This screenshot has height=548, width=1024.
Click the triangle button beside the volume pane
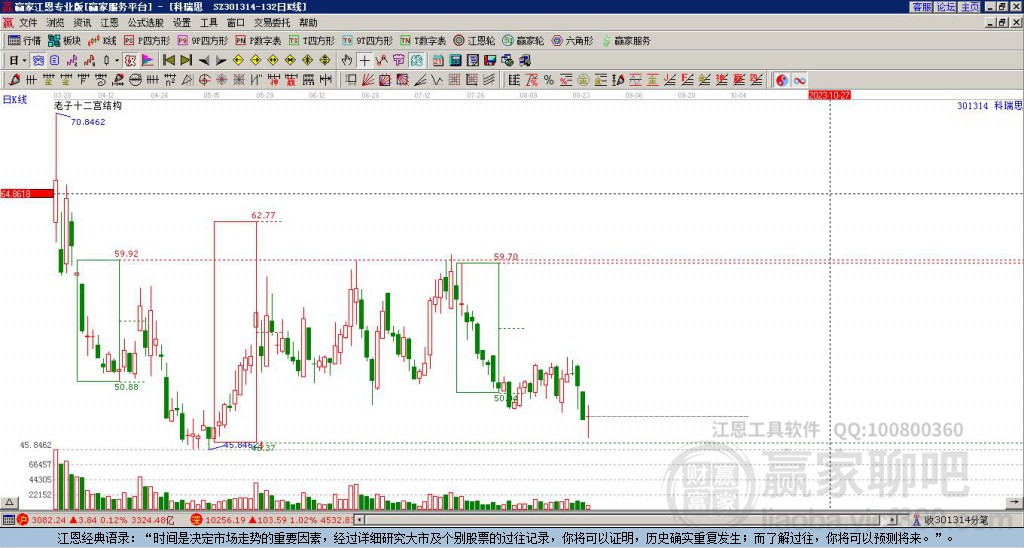(9, 502)
